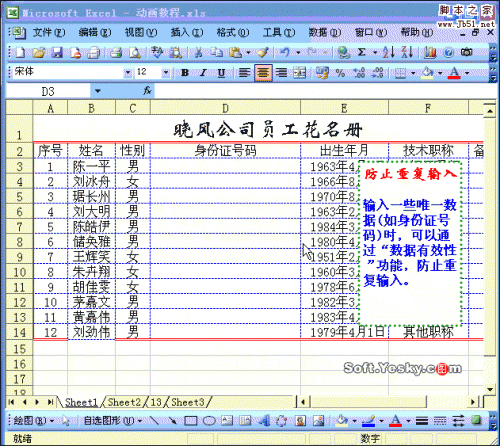The image size is (500, 446).
Task: Click the Print icon
Action: tap(116, 52)
